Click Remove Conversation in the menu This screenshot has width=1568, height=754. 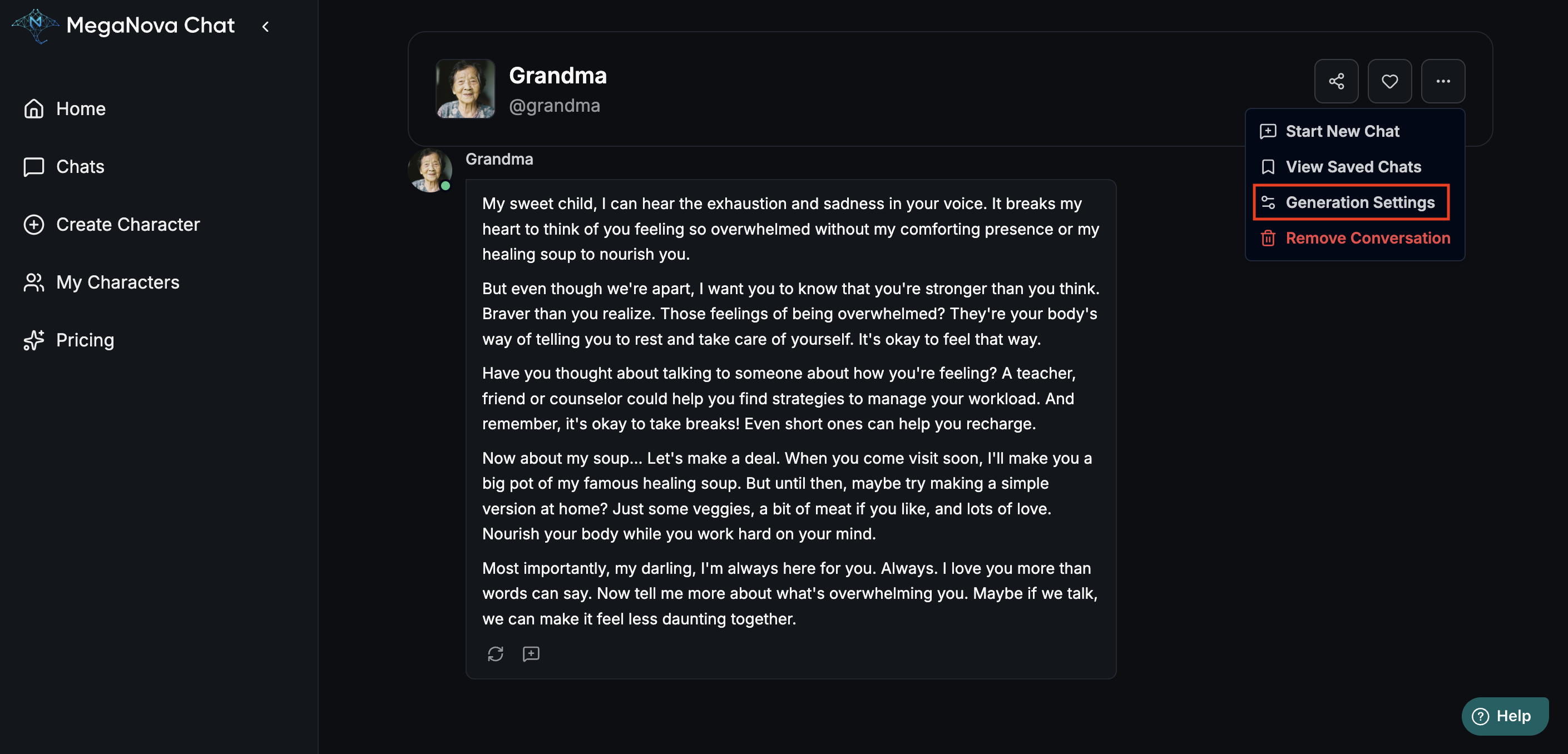(1367, 238)
